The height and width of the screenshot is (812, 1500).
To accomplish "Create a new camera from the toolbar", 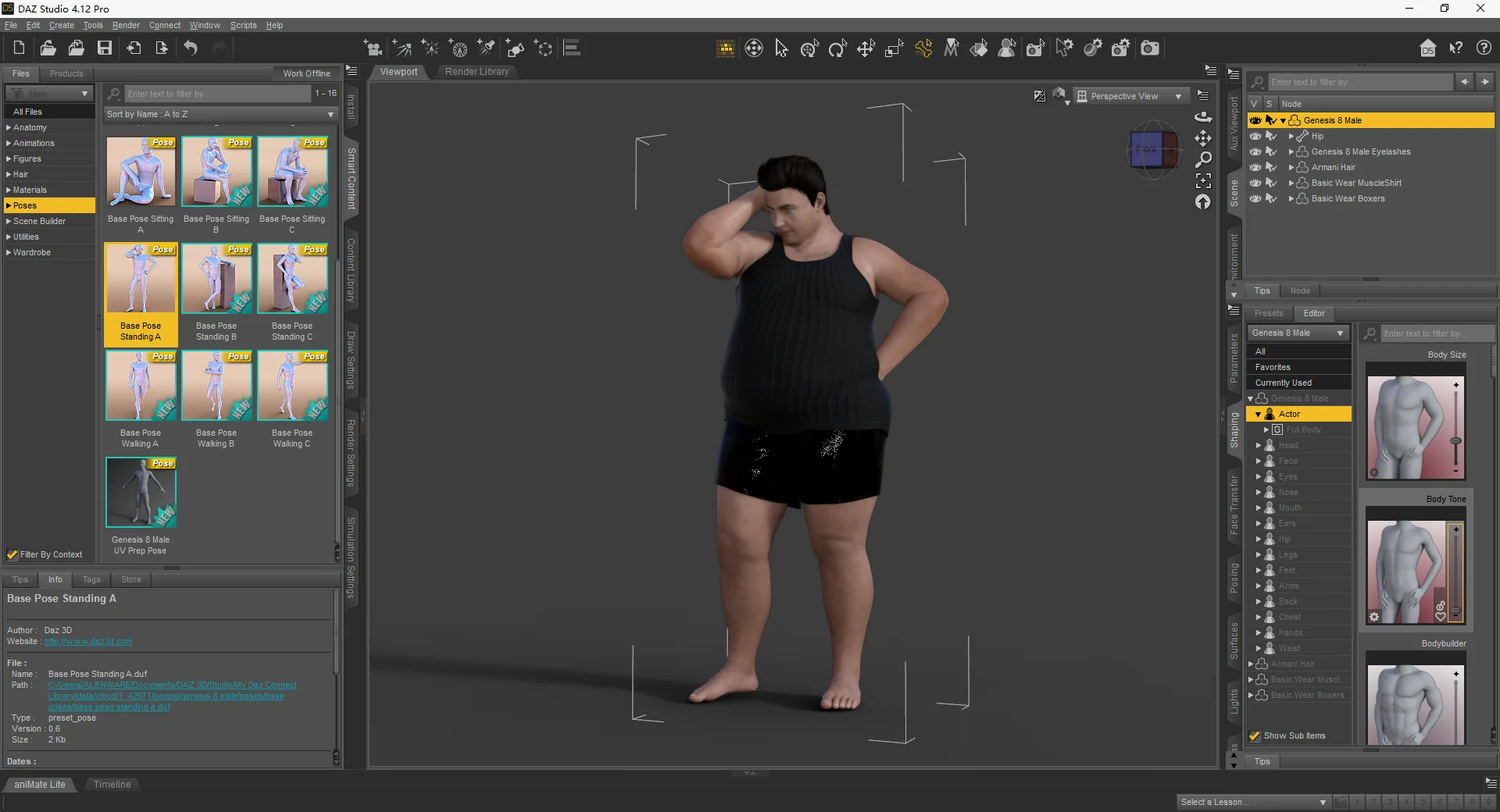I will tap(373, 48).
